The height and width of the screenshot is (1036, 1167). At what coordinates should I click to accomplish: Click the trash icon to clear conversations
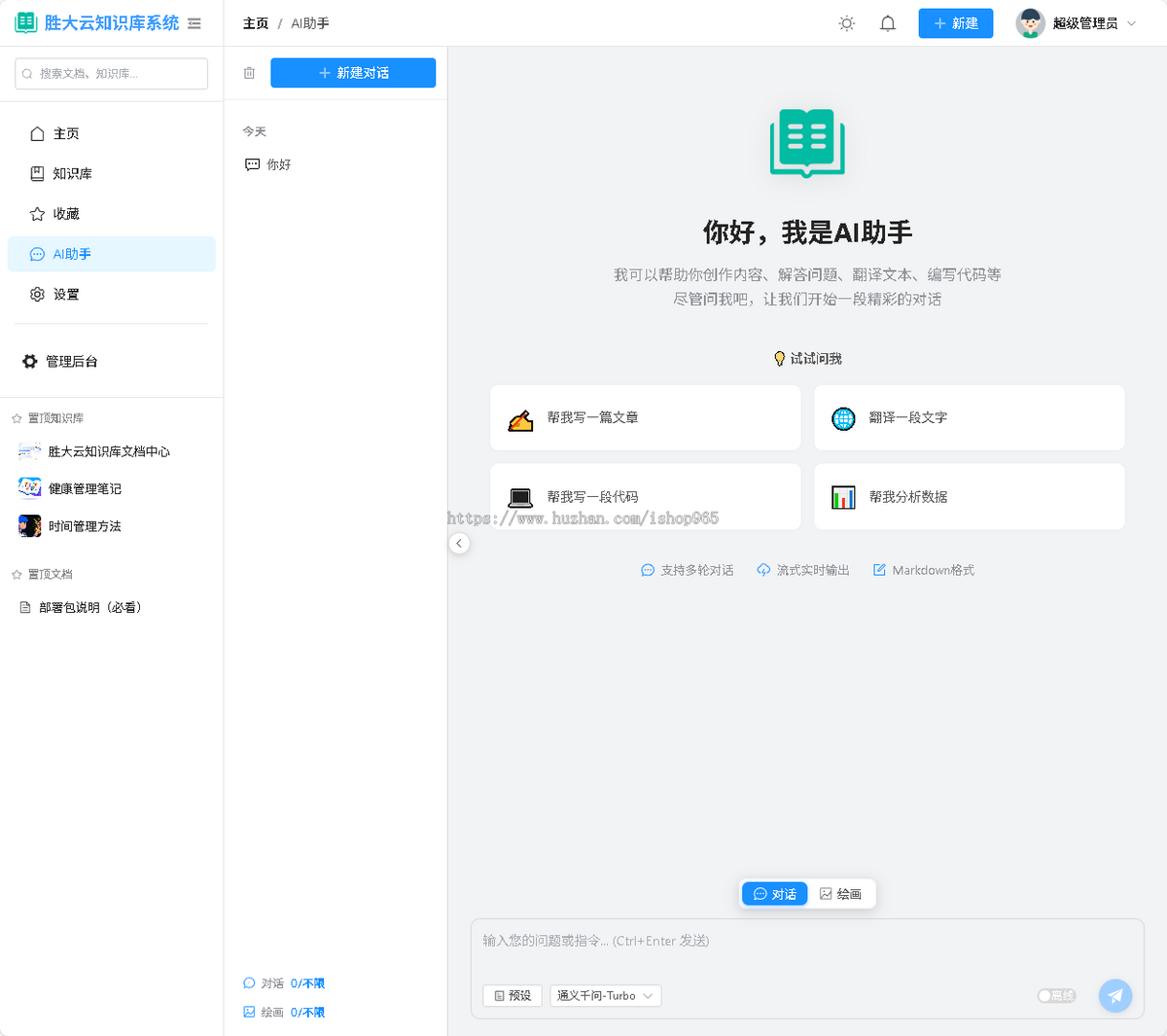[249, 73]
